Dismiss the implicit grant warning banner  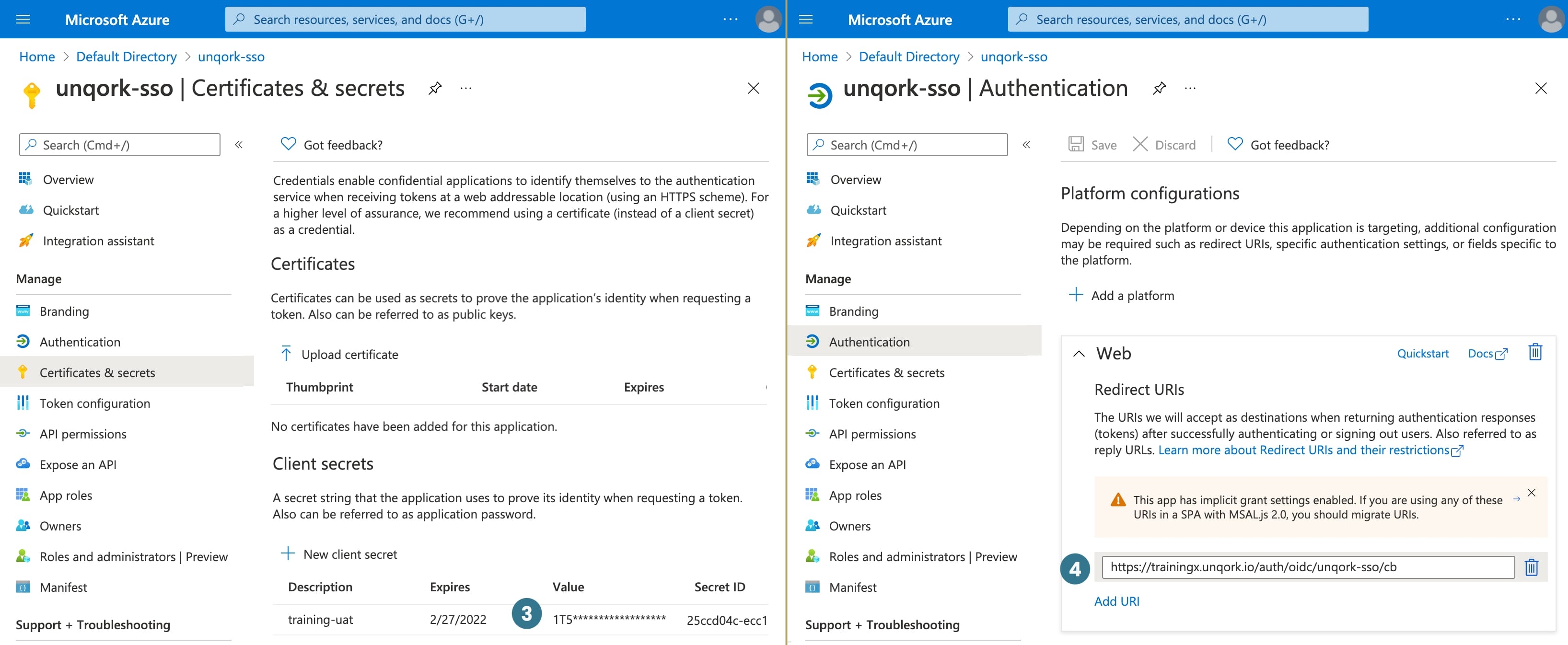[1532, 493]
